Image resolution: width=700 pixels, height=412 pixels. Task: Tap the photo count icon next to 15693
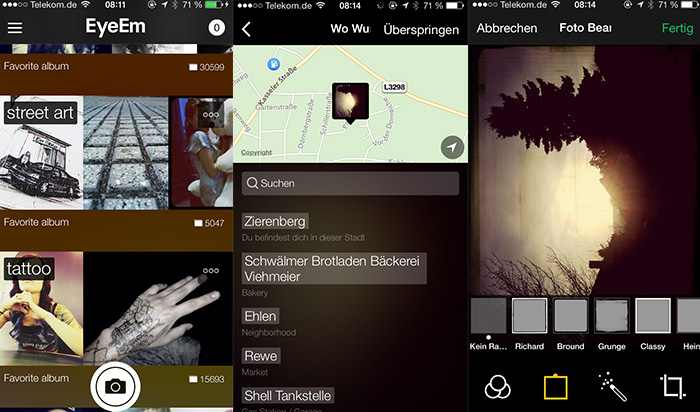point(193,379)
